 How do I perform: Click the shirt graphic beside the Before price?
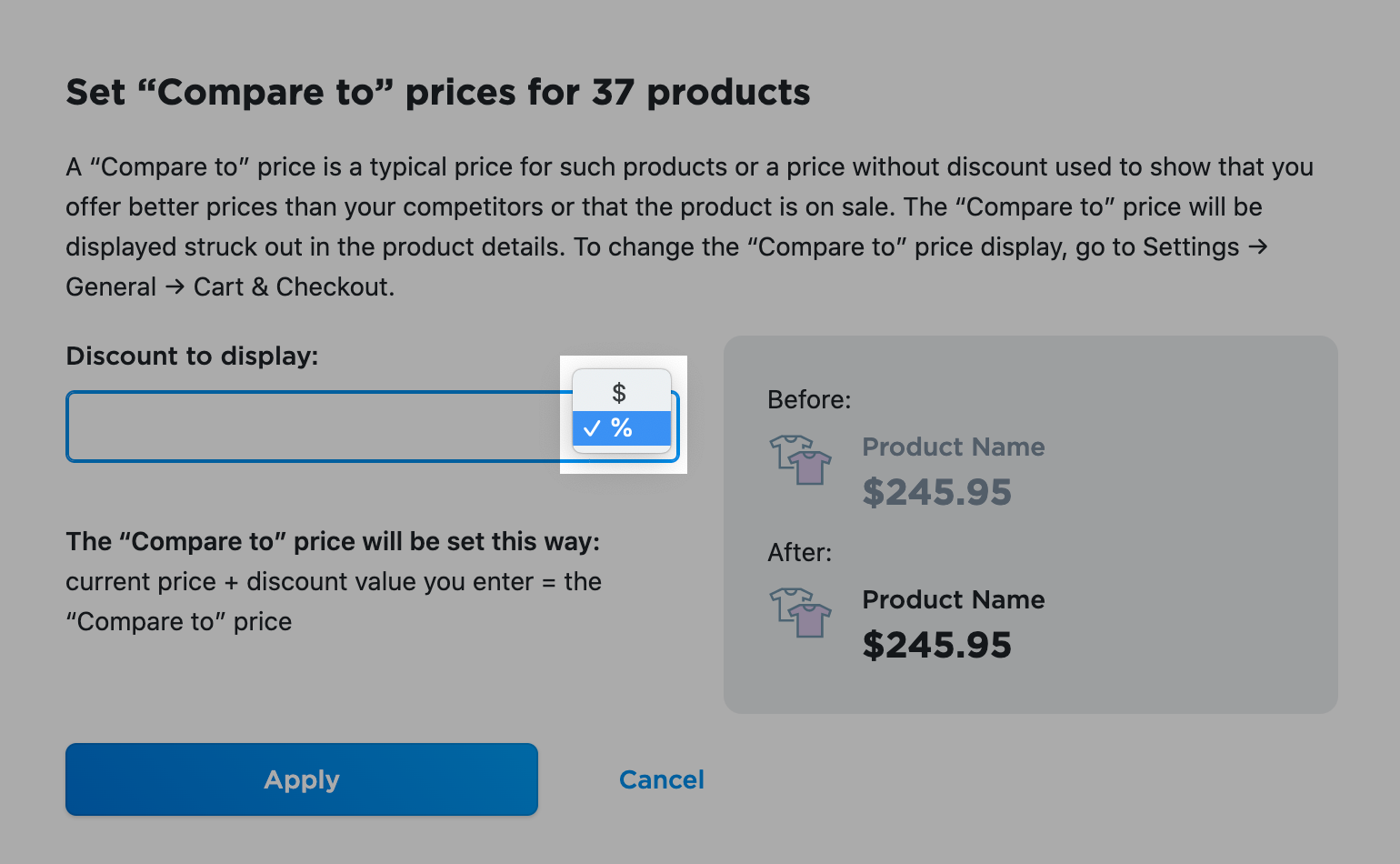pos(800,461)
